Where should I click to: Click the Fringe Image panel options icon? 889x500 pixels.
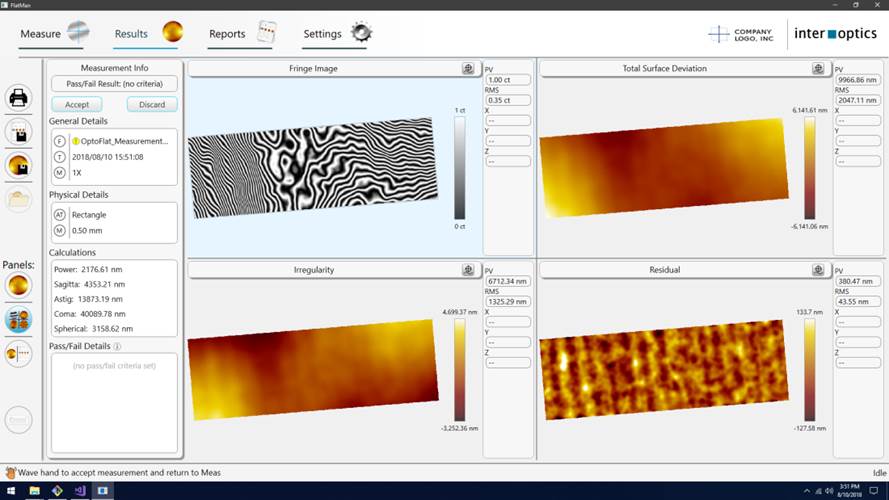(468, 69)
